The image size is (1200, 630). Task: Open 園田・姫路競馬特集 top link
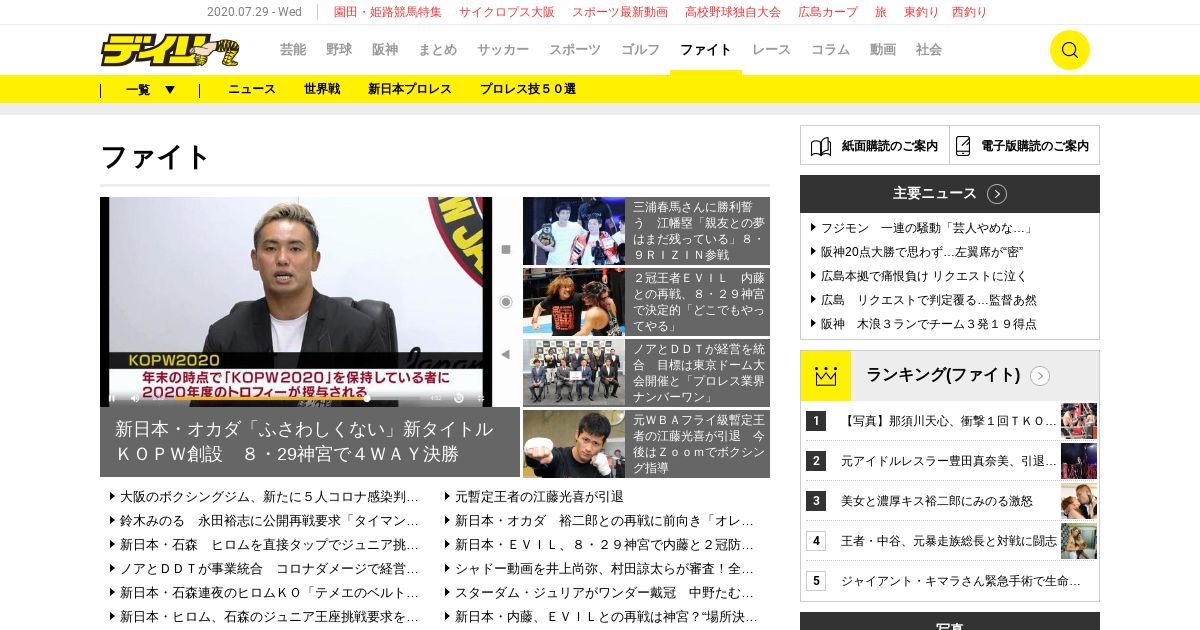[388, 12]
